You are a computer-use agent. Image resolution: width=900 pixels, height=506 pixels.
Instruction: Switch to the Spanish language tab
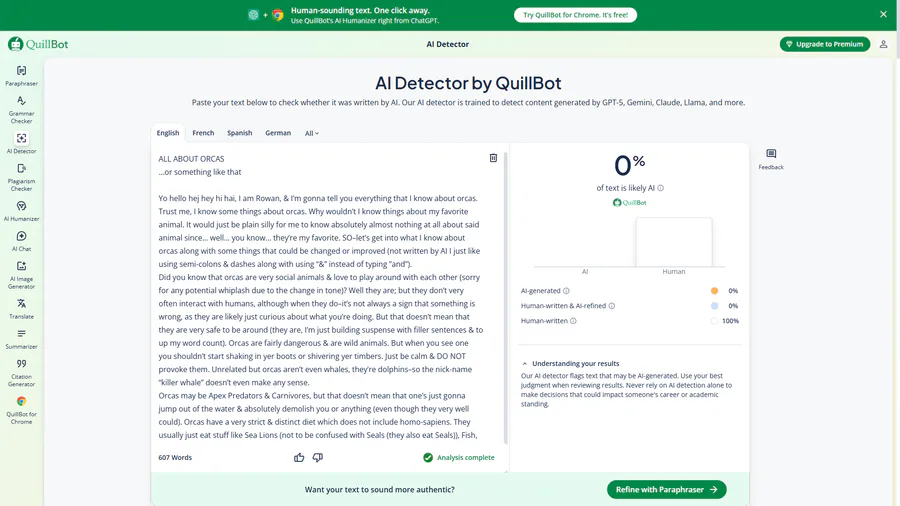(240, 133)
